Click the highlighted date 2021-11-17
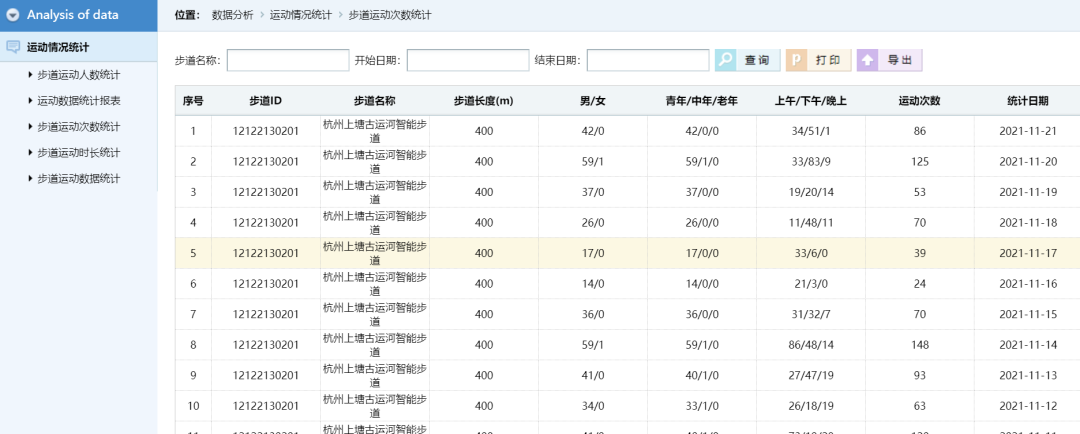 pyautogui.click(x=1028, y=254)
